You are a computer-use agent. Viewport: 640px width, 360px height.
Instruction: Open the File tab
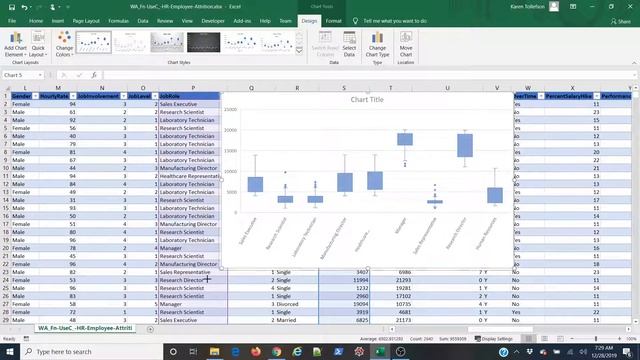(12, 21)
